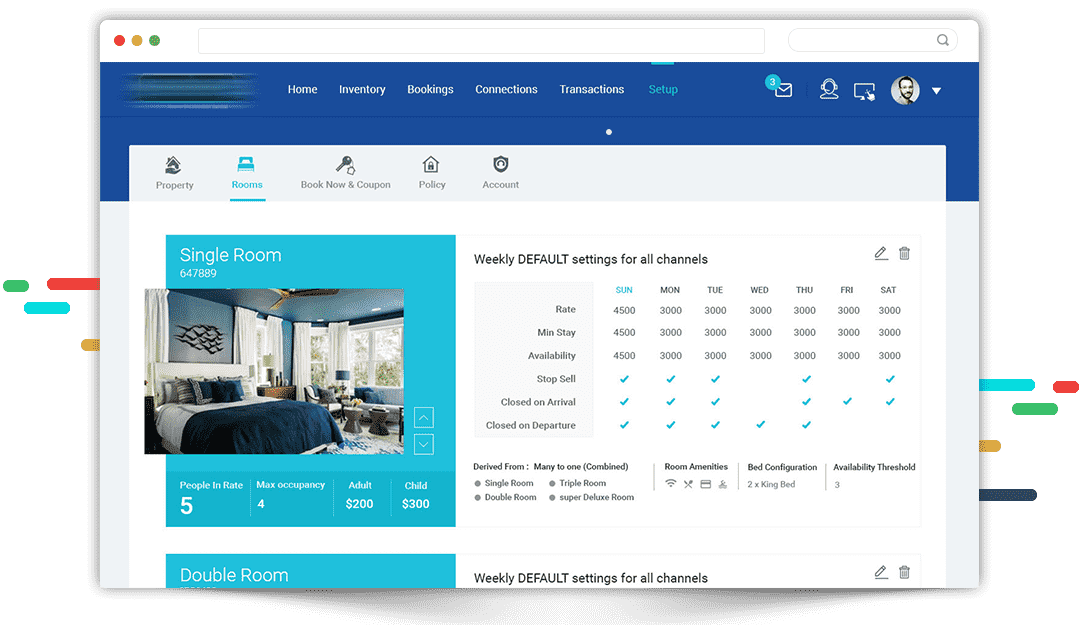
Task: Click the credit card amenity icon
Action: pos(705,484)
